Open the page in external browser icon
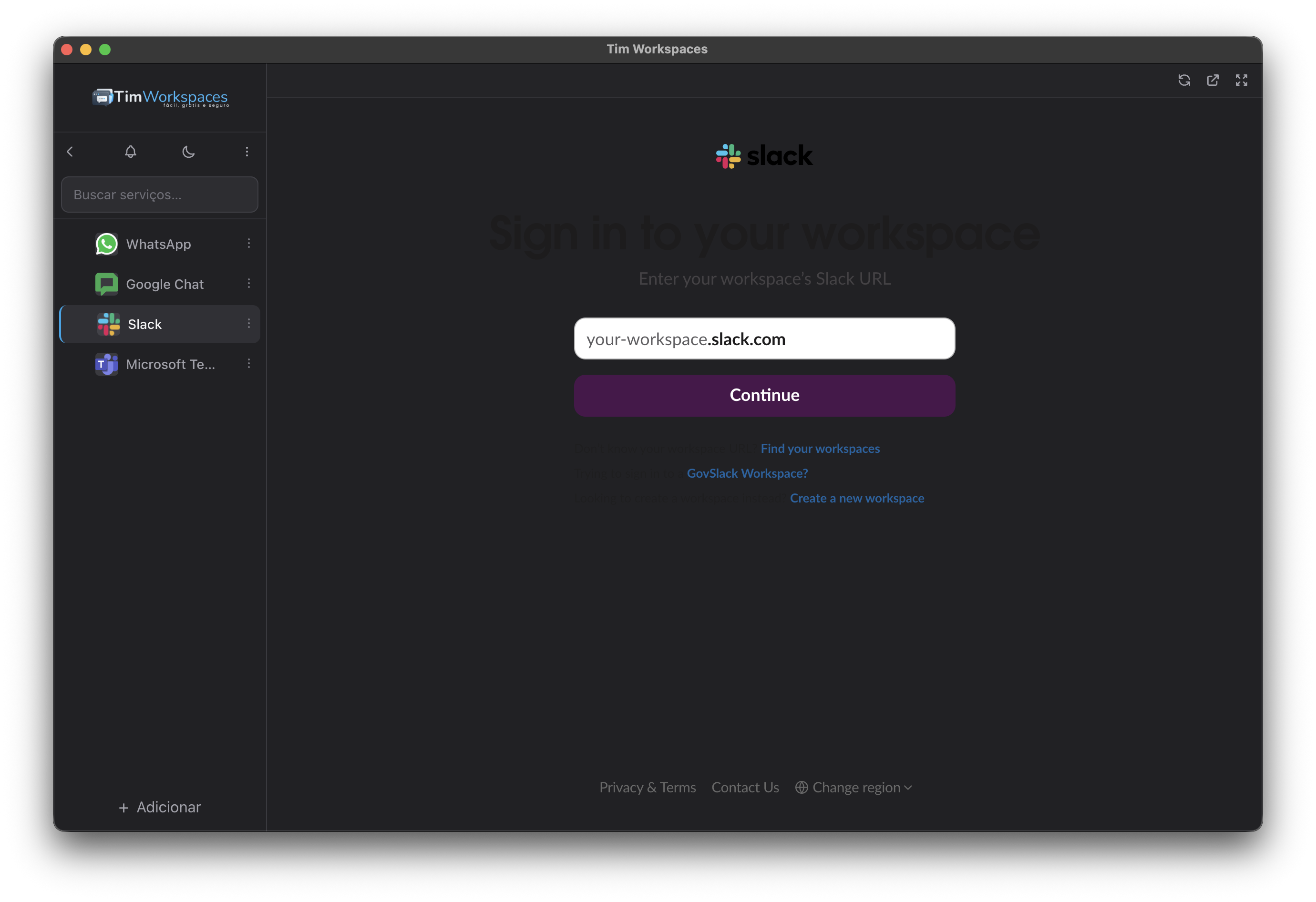The image size is (1316, 902). click(1213, 80)
